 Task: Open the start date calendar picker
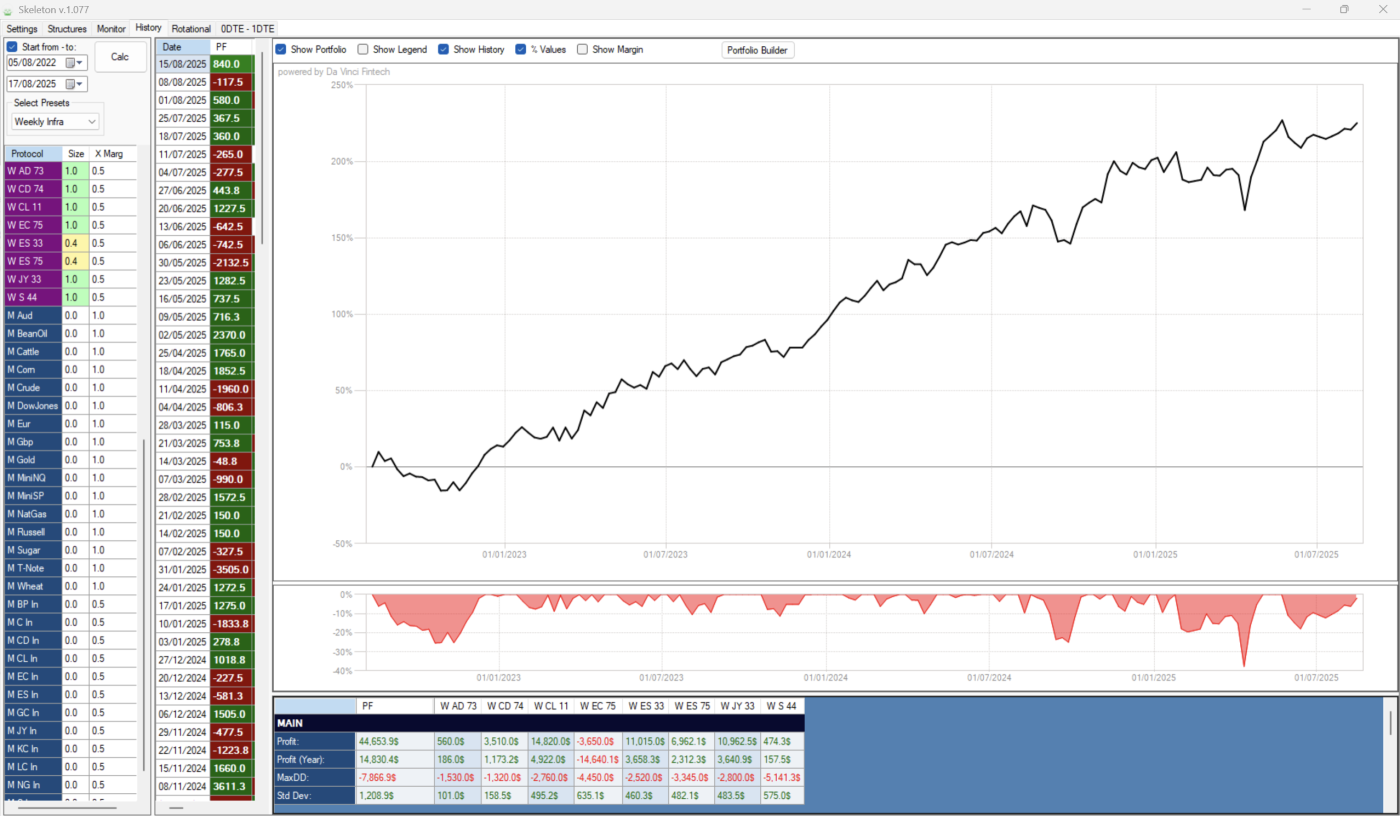coord(73,63)
